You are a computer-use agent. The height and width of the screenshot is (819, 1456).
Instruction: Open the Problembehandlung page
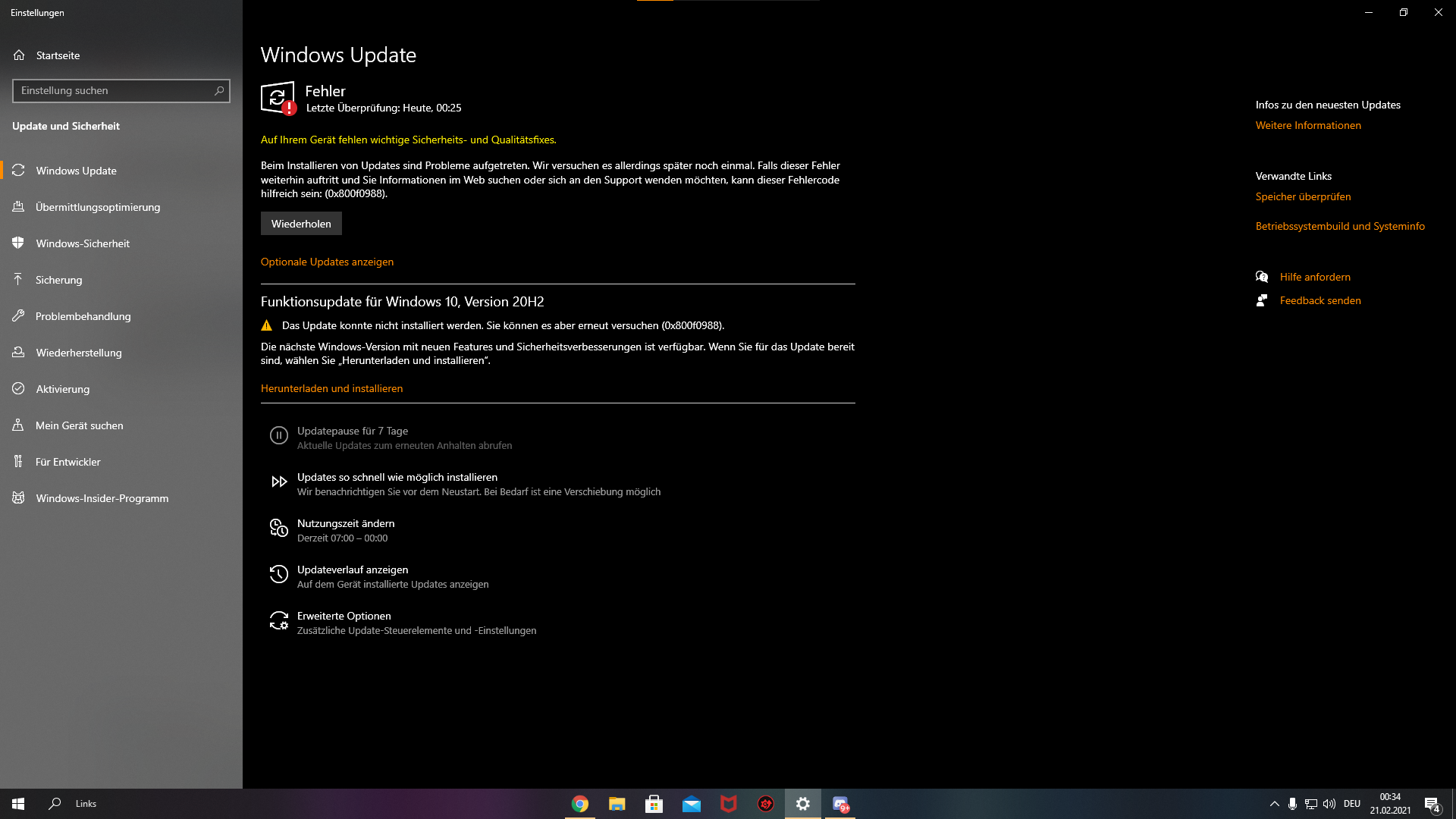coord(121,316)
